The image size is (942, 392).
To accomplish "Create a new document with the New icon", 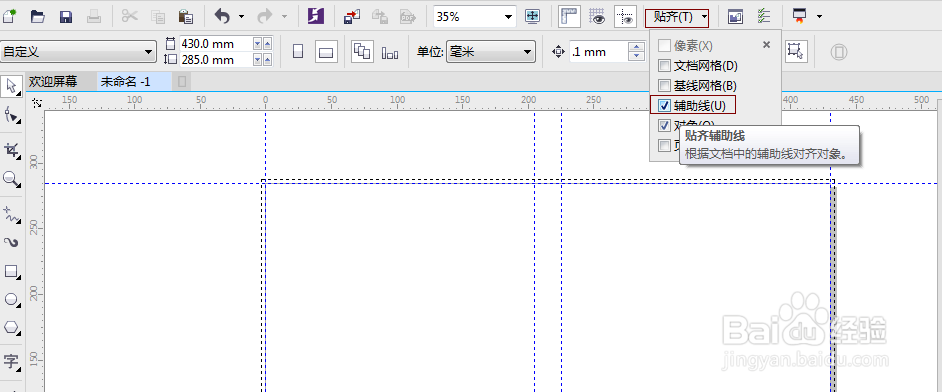I will pyautogui.click(x=10, y=16).
